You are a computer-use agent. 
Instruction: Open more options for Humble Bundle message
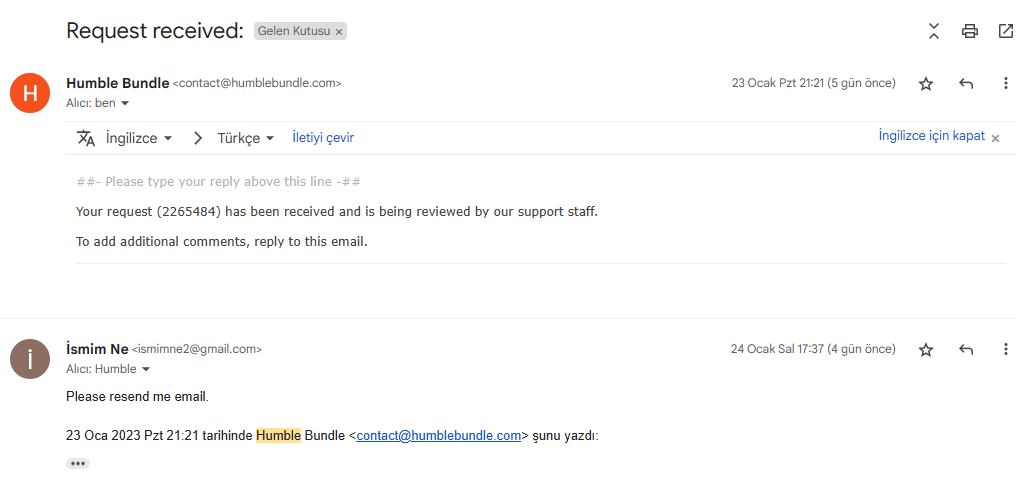[1005, 84]
